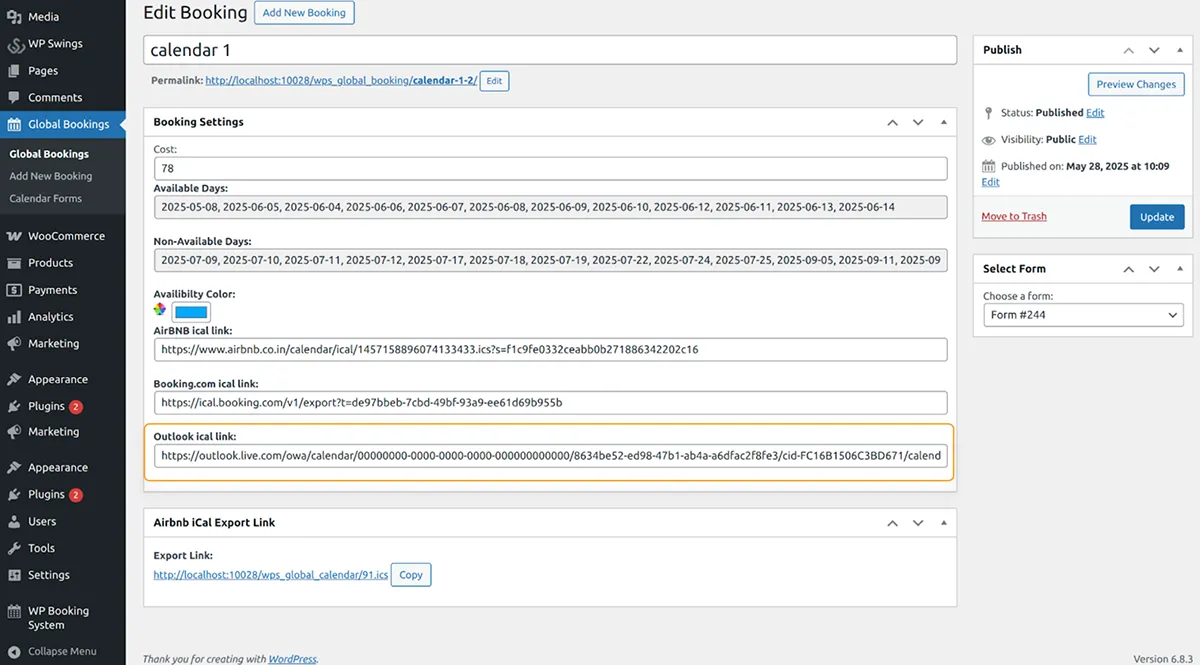Click the Payments icon in sidebar
This screenshot has height=665, width=1200.
(14, 290)
